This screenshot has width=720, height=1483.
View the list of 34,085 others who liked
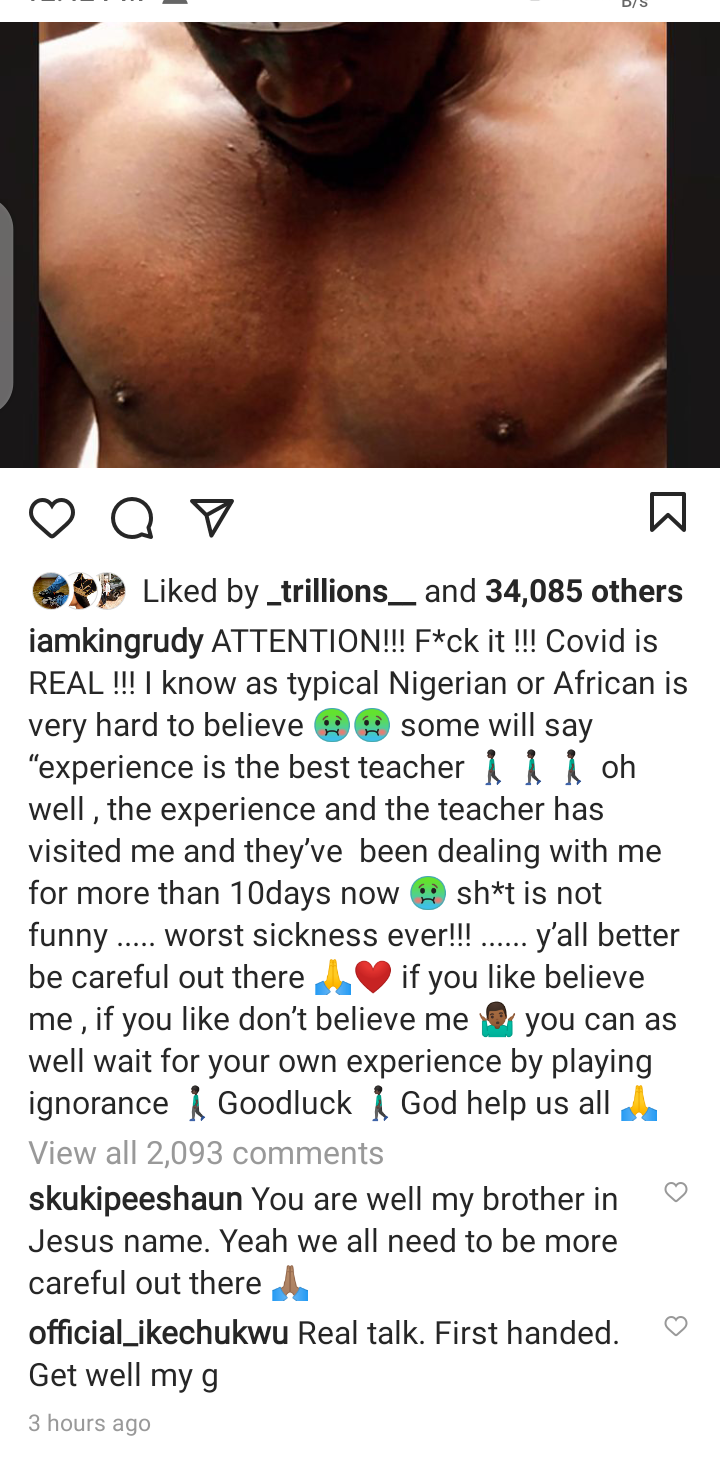pos(584,591)
